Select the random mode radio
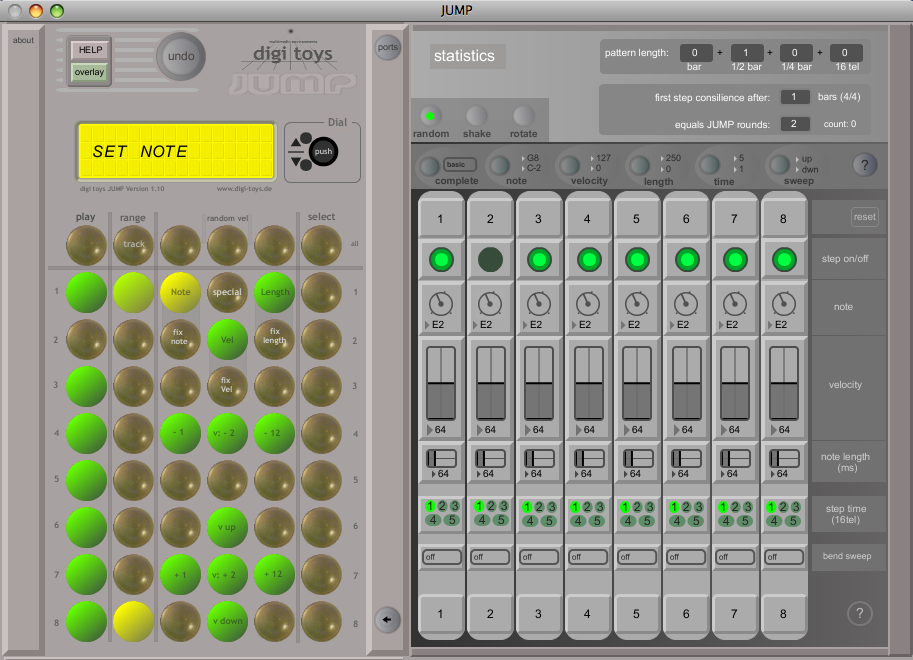The width and height of the screenshot is (913, 660). coord(430,116)
